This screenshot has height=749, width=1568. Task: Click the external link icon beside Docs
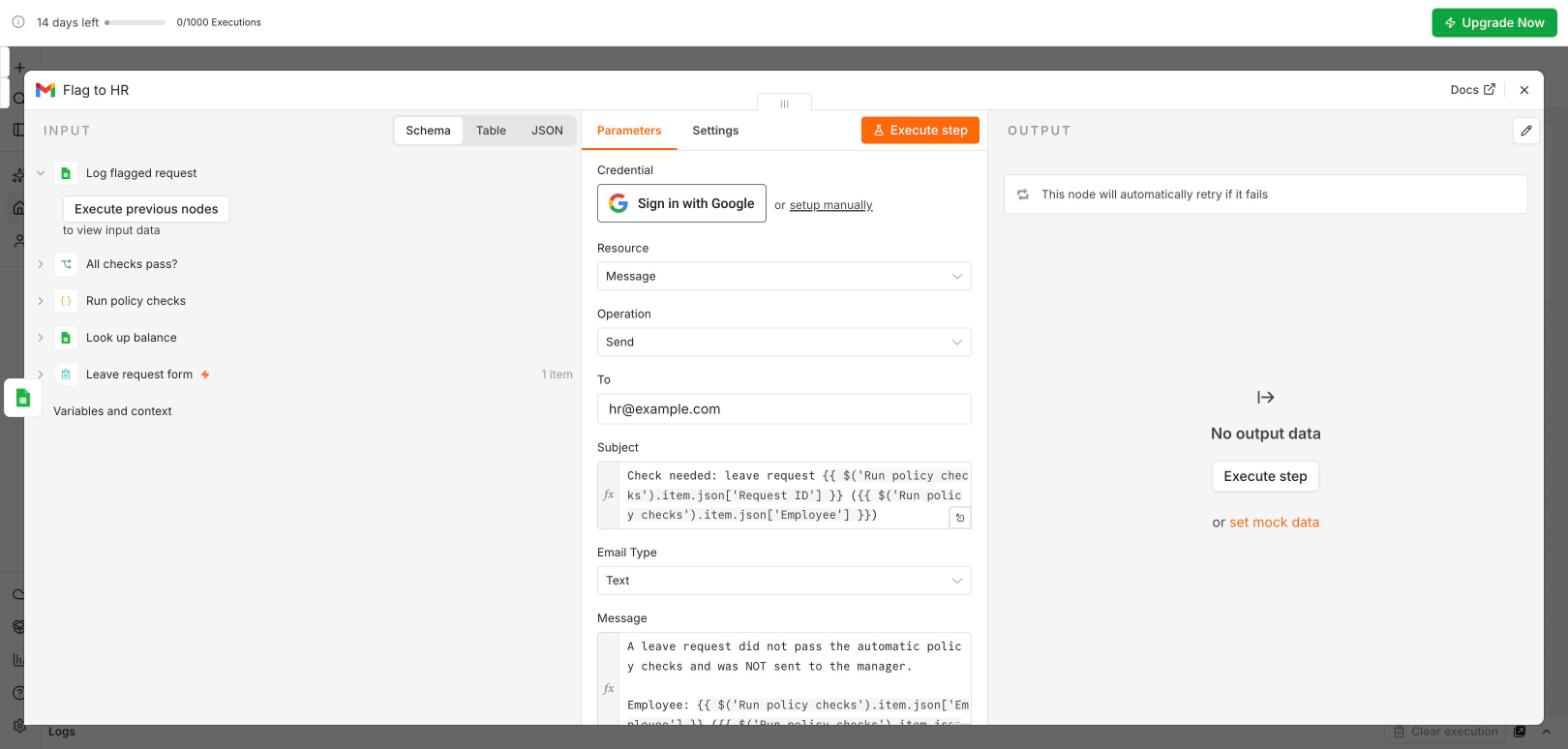coord(1489,89)
